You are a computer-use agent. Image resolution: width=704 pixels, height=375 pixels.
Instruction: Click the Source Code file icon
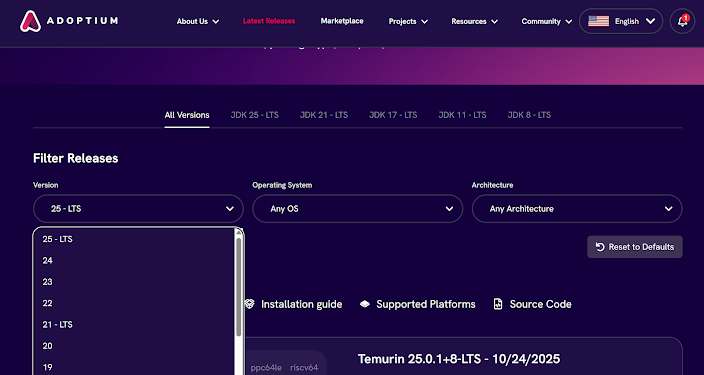tap(498, 304)
